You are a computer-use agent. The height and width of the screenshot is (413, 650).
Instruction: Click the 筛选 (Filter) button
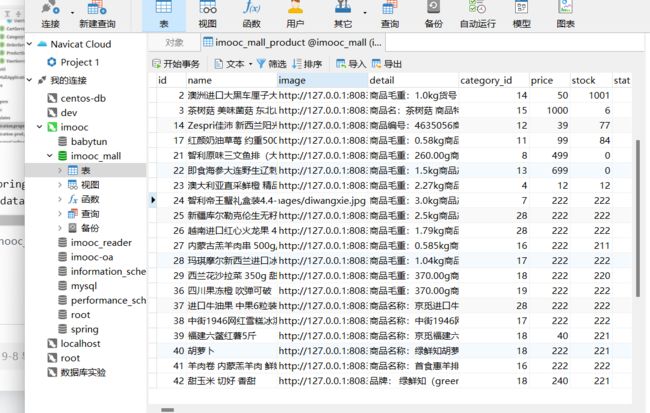(x=272, y=64)
